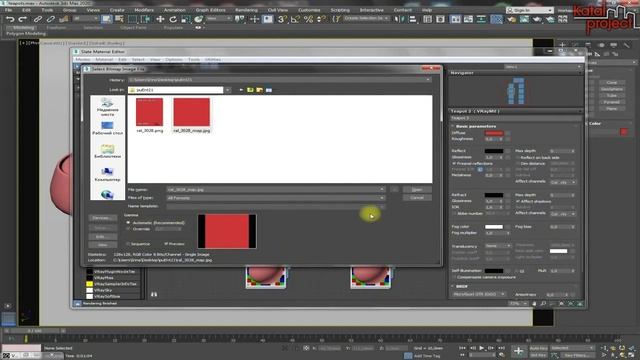Toggle Percent Snap icon
Viewport: 640px width, 360px height.
coord(309,19)
